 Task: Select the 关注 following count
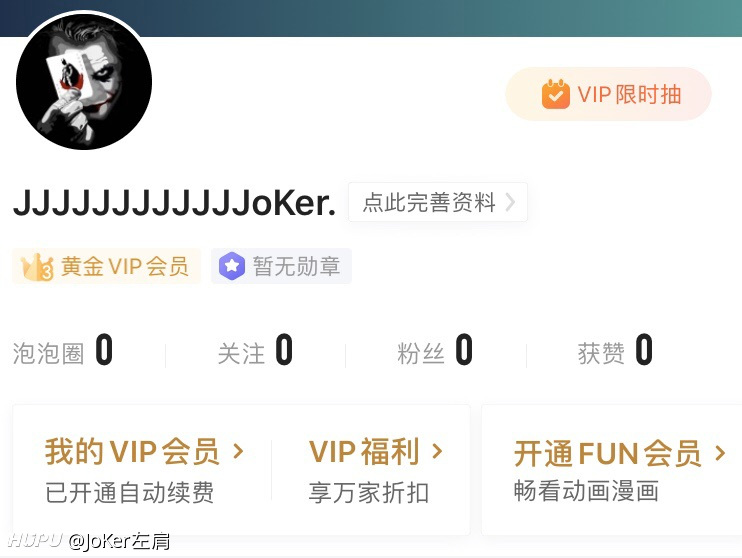[x=255, y=352]
